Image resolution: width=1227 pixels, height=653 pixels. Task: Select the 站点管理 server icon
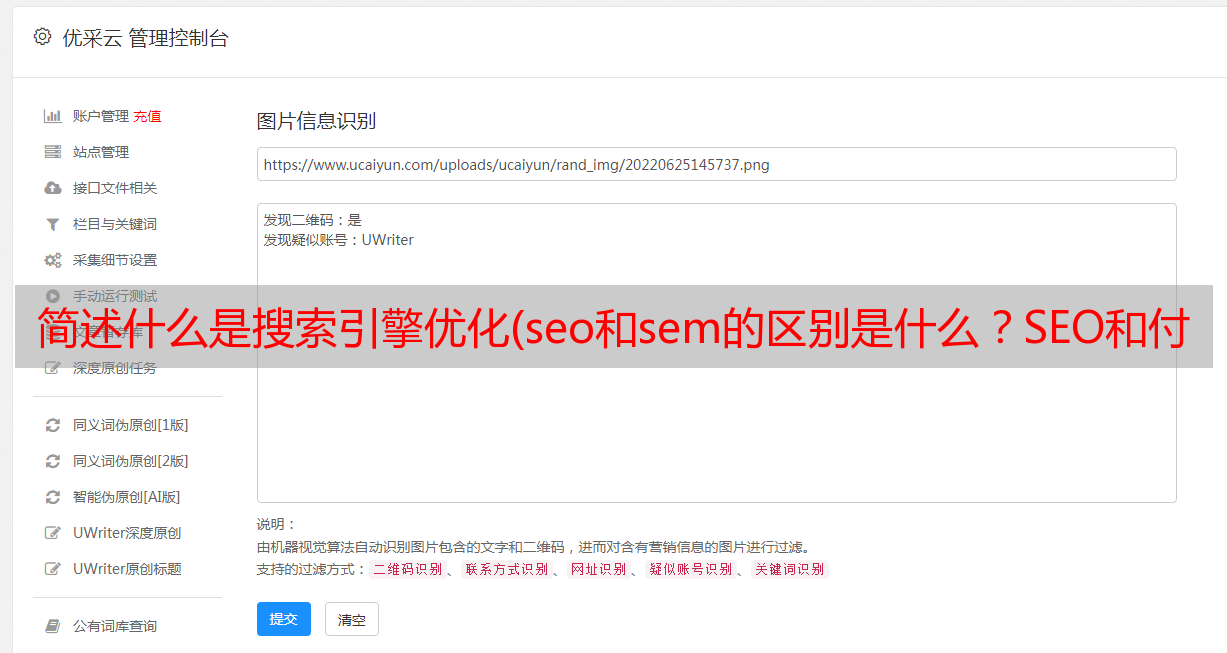(x=53, y=152)
